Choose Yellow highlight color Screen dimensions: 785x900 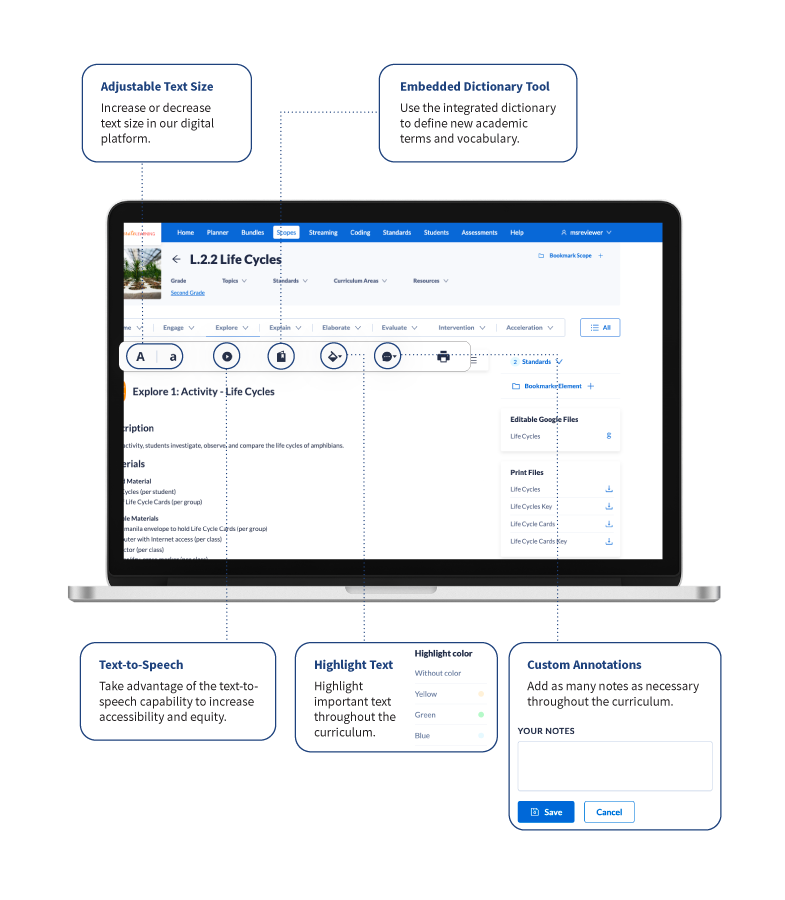click(450, 694)
